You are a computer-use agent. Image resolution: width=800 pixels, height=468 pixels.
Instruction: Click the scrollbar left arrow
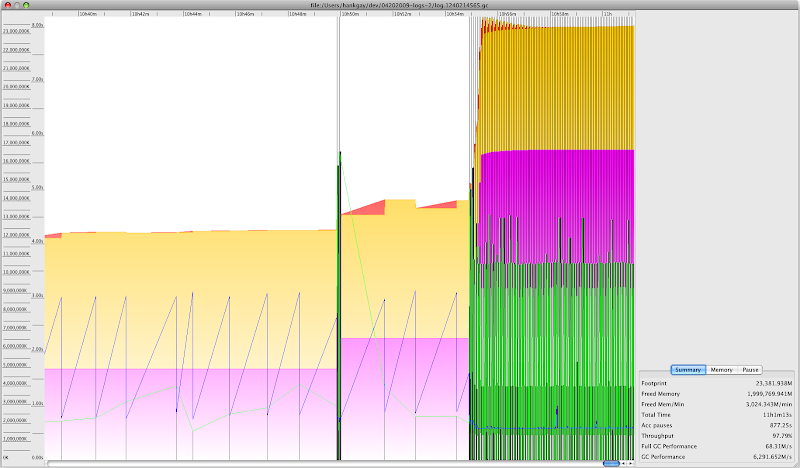[x=624, y=463]
